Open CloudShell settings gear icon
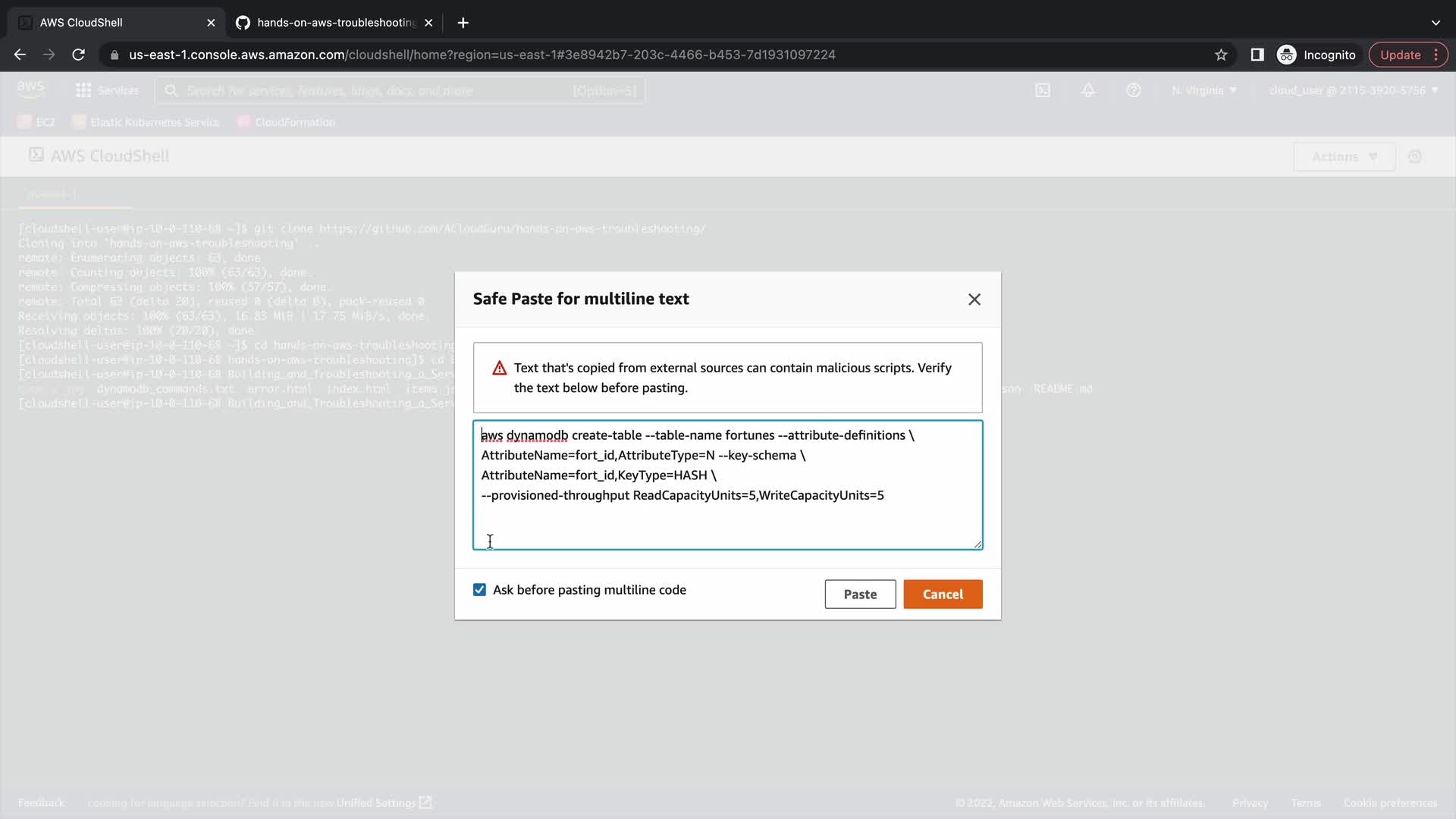The width and height of the screenshot is (1456, 819). coord(1415,157)
